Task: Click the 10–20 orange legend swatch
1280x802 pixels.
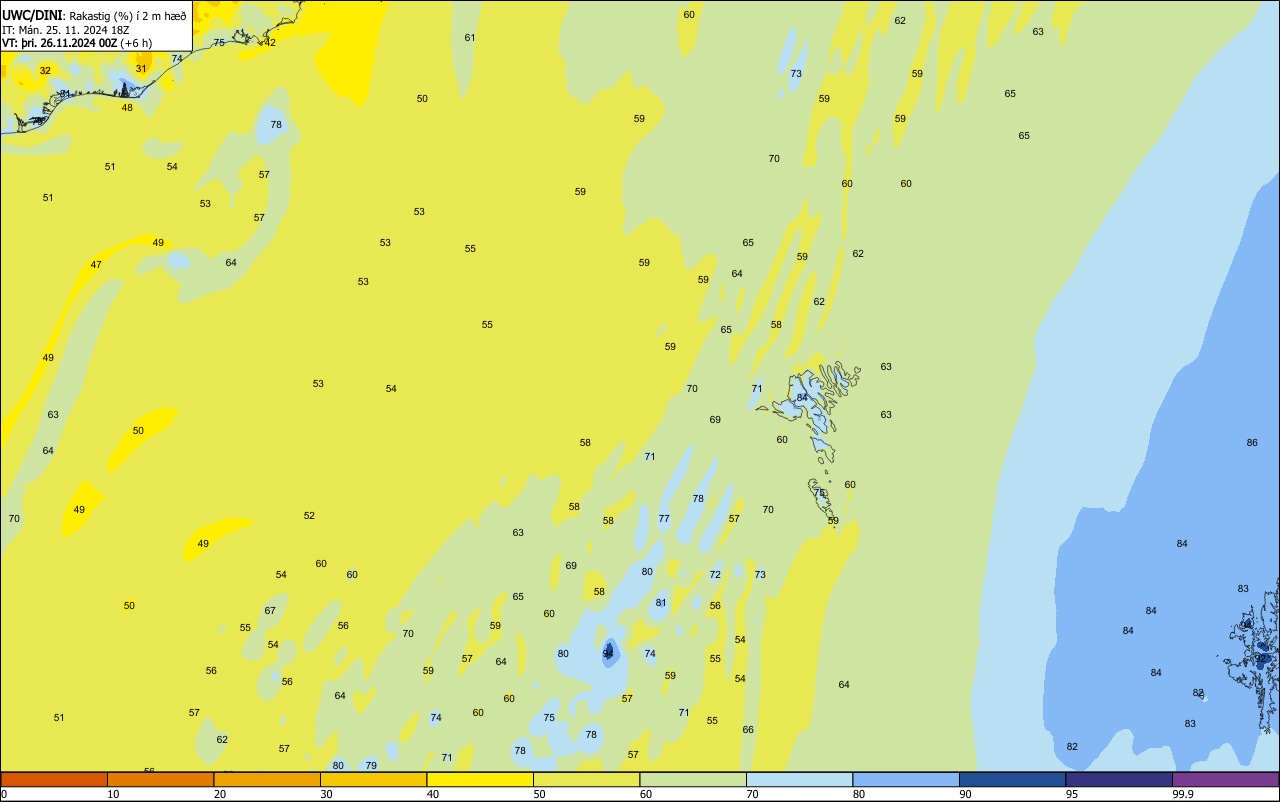Action: 160,779
